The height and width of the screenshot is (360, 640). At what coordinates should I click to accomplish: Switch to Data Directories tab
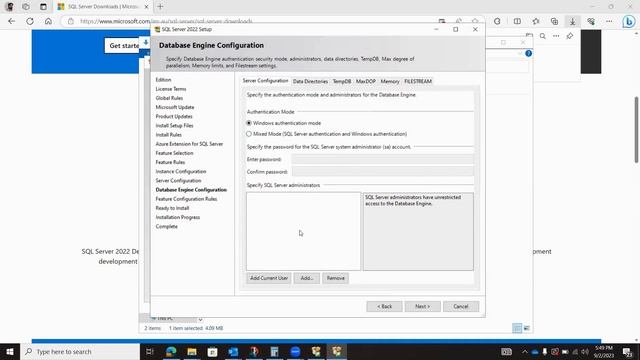[310, 81]
